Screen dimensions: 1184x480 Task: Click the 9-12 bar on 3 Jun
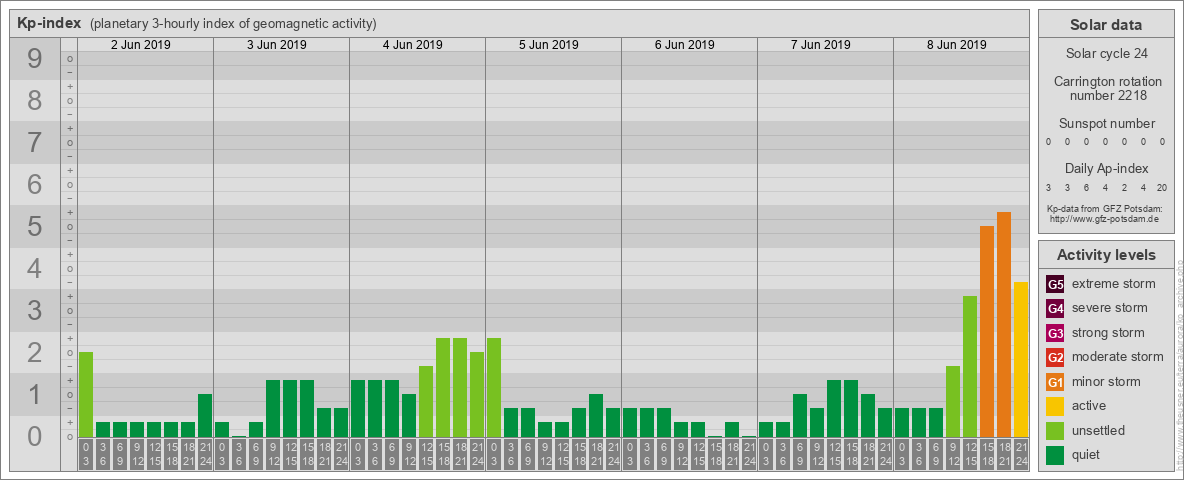pos(273,408)
